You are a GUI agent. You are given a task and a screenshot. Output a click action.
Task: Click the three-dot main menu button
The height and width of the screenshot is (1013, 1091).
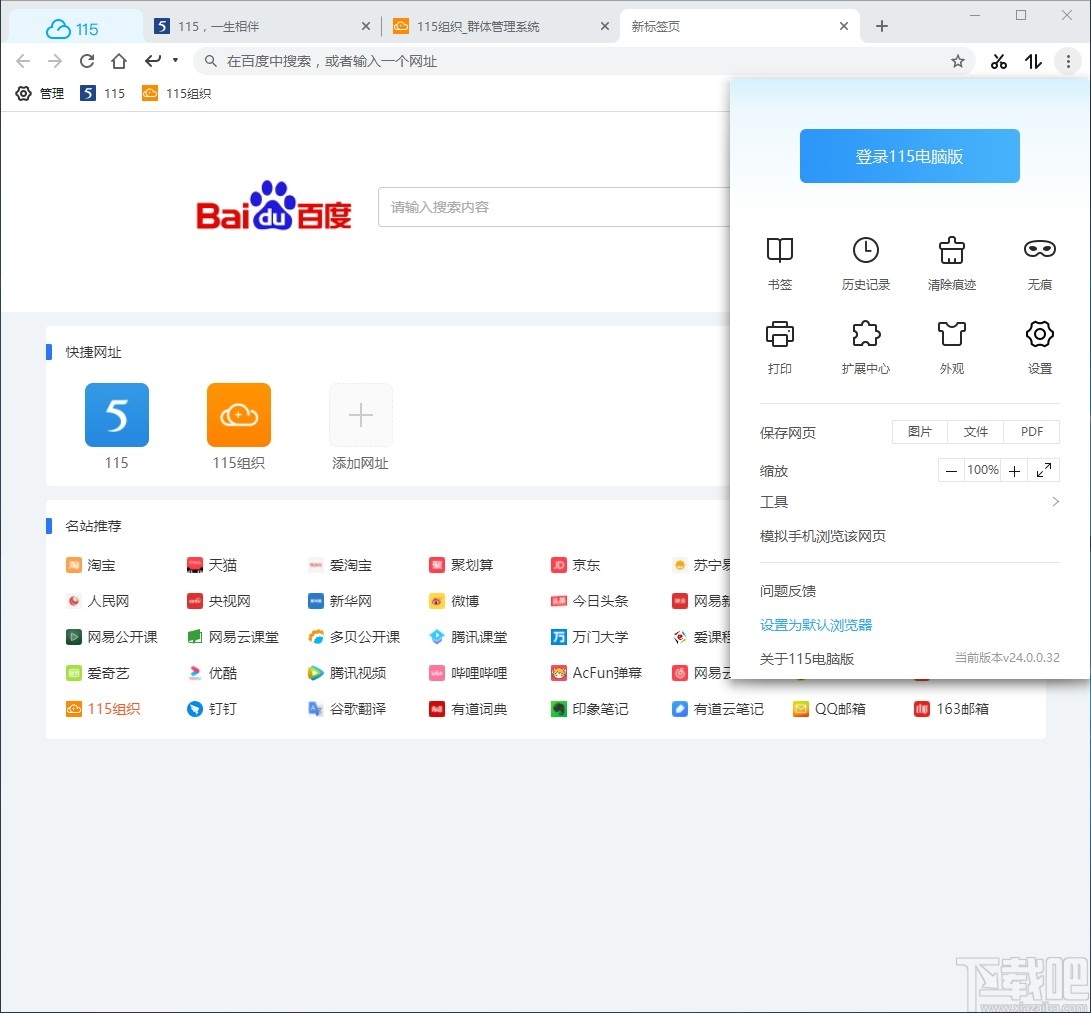pyautogui.click(x=1068, y=61)
